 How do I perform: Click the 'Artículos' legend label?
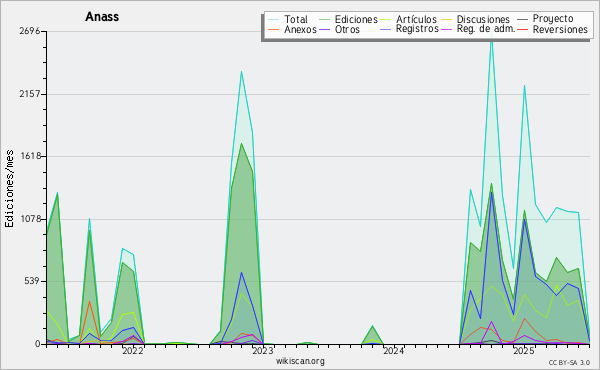point(416,20)
